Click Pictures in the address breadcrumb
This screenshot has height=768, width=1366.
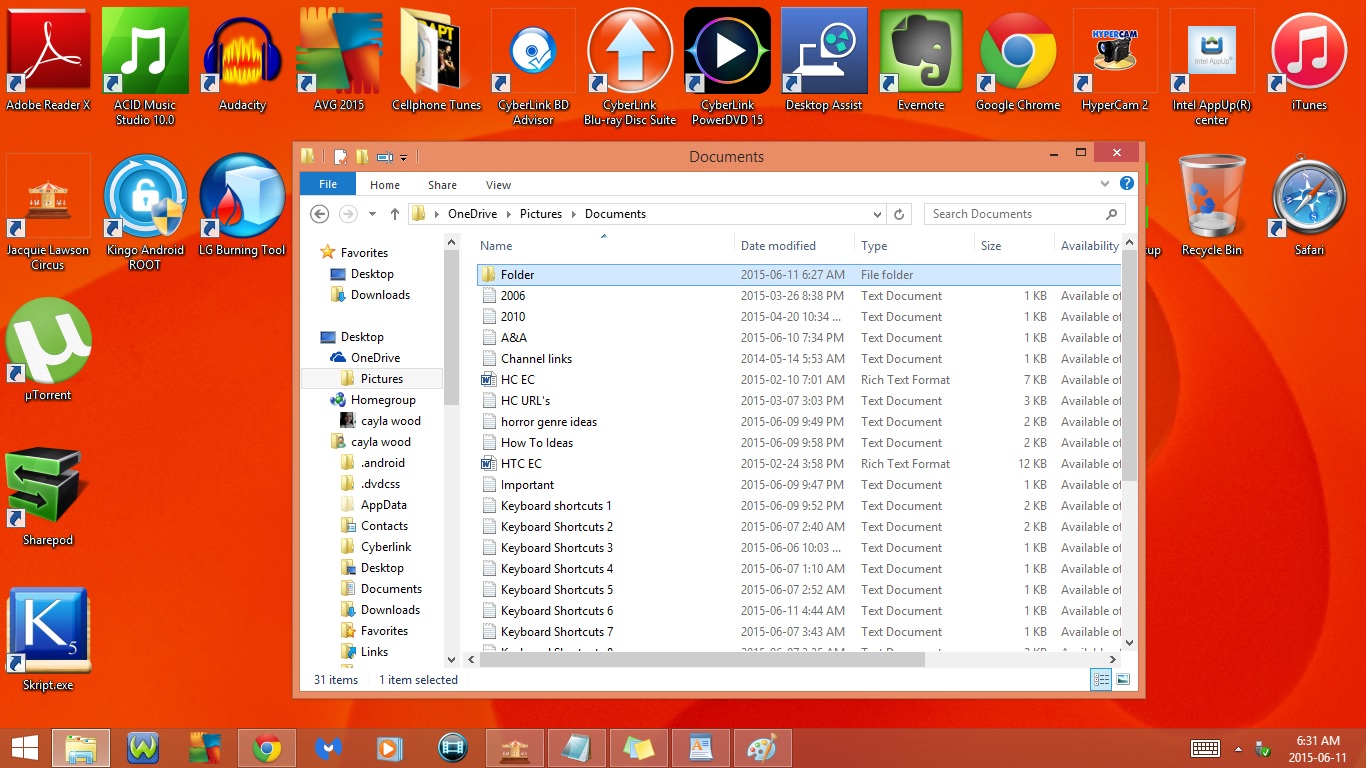point(541,214)
